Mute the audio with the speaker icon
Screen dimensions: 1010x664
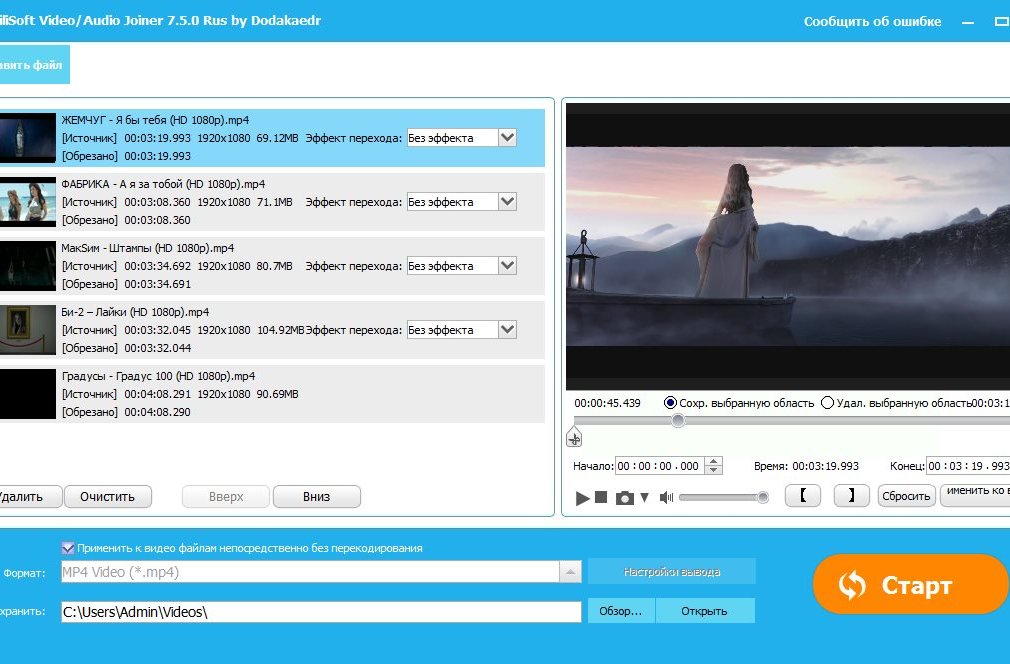click(666, 498)
